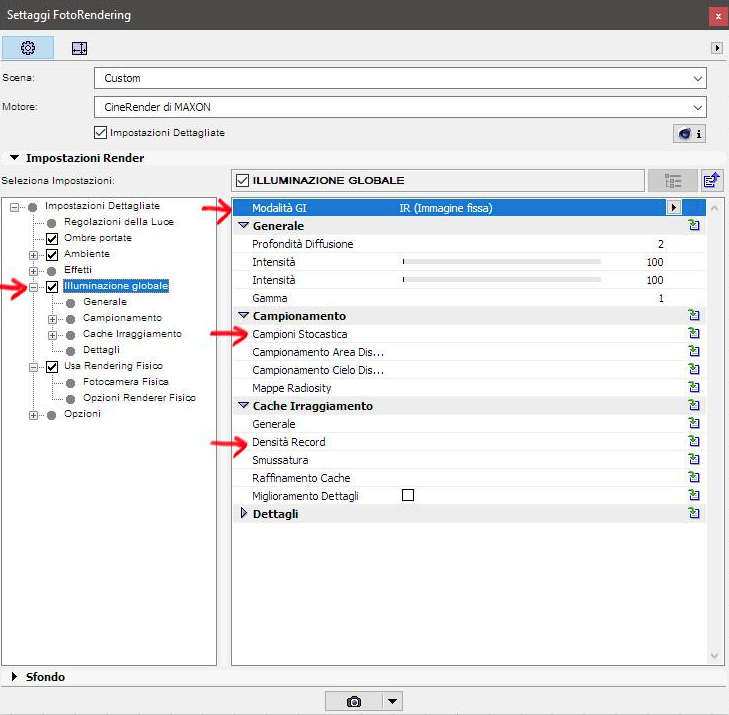Open the Scena dropdown

coord(399,78)
